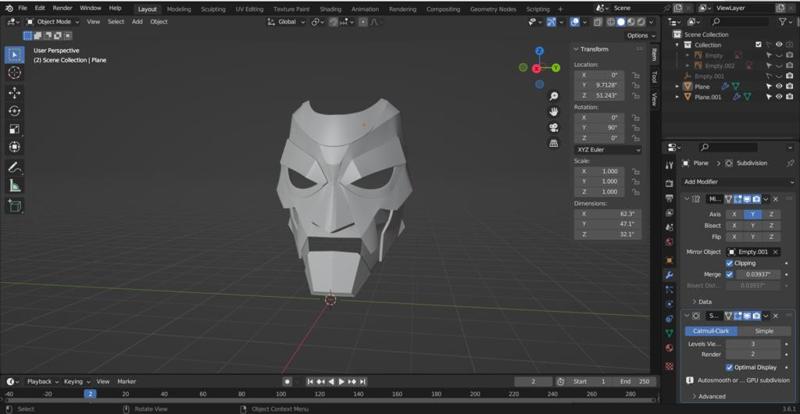Enable Mirror Axis X toggle
The width and height of the screenshot is (800, 414).
[734, 214]
